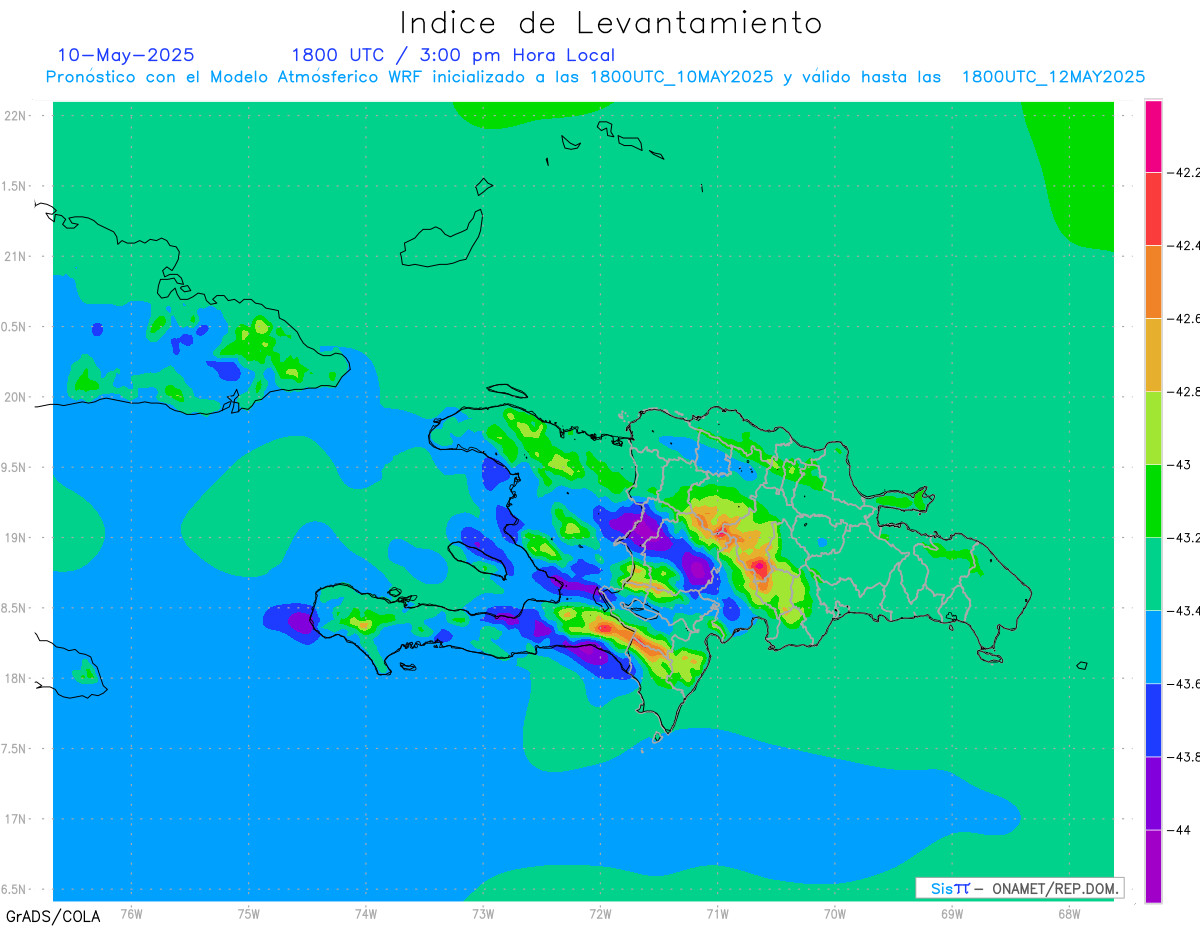Select the light blue swatch between -43.4 and -43.6

pos(1153,647)
